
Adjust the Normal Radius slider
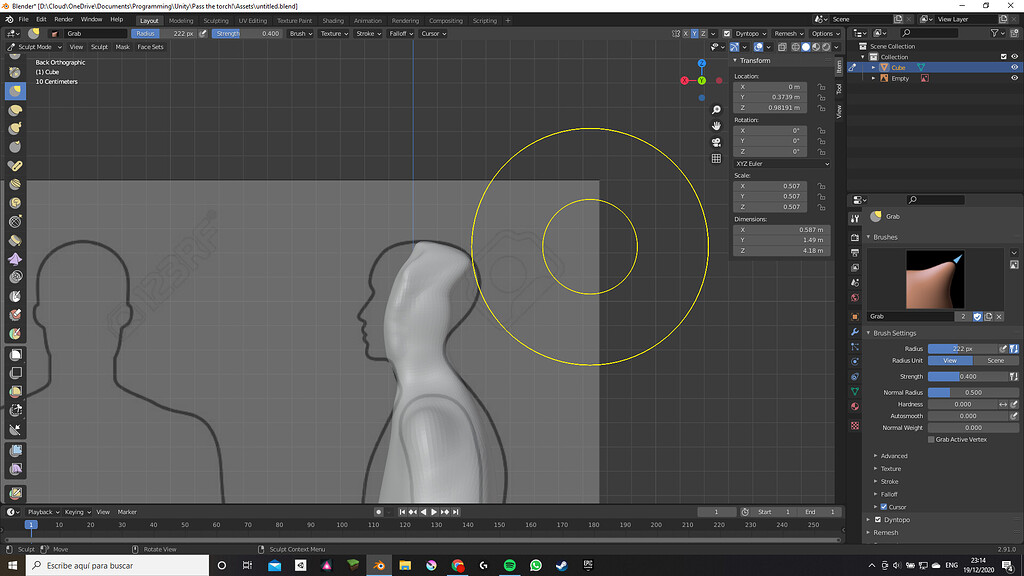point(973,392)
